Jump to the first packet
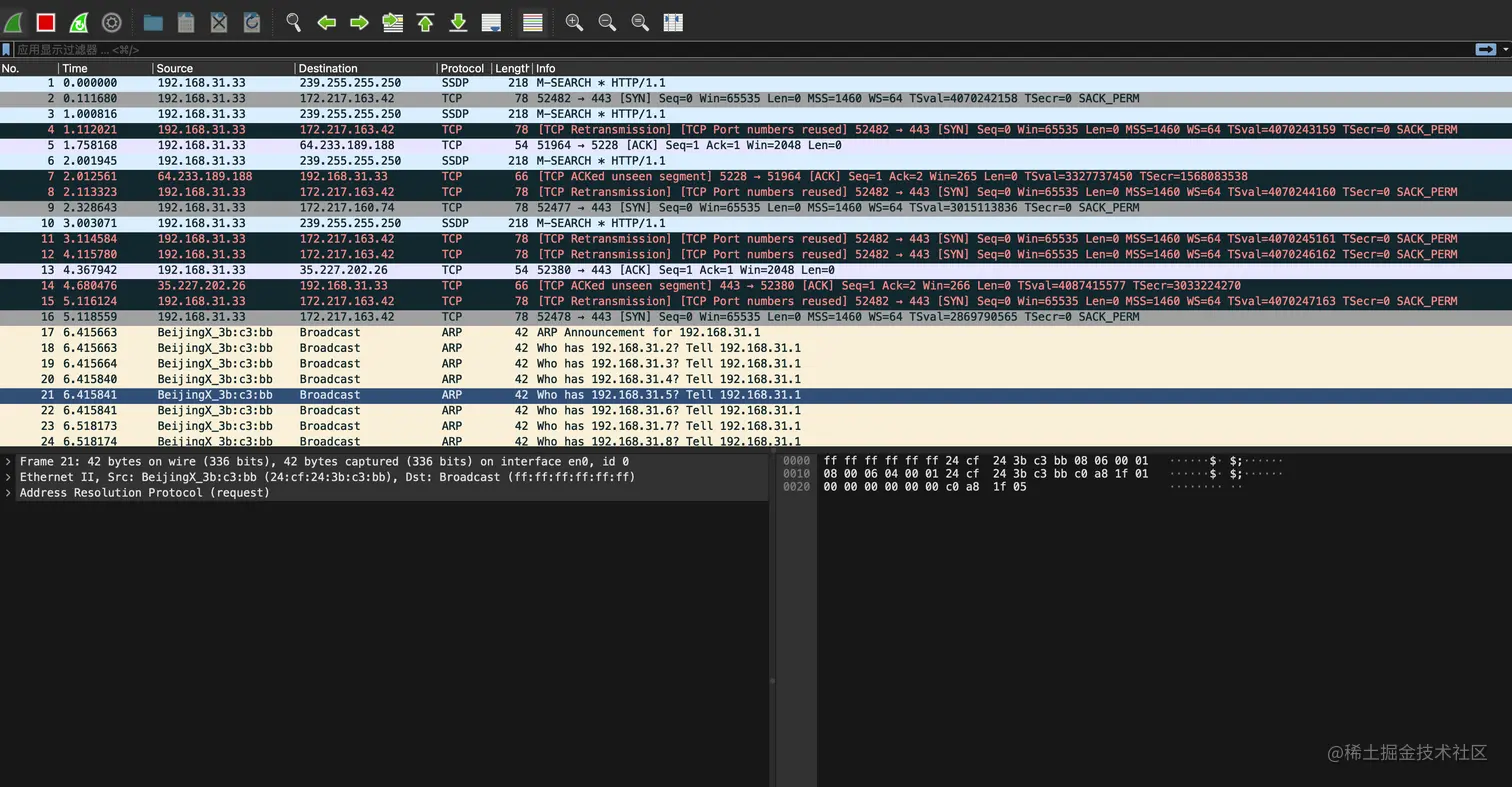Screen dimensions: 1512x787 click(x=425, y=22)
